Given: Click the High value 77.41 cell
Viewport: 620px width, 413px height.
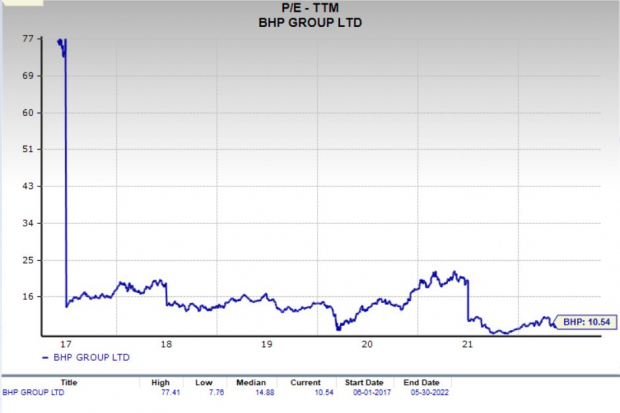Looking at the screenshot, I should click(x=162, y=393).
